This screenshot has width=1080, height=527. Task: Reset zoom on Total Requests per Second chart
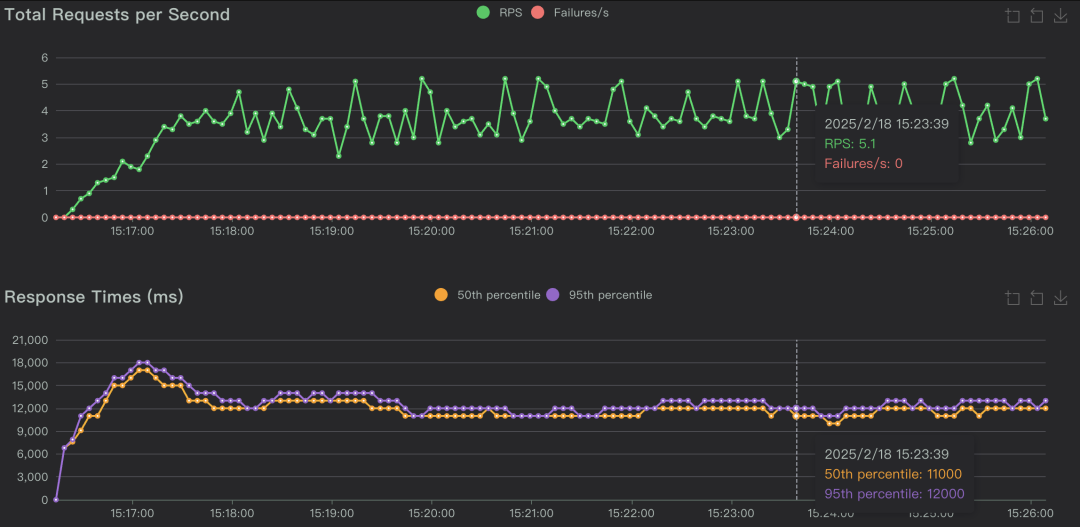(x=1036, y=16)
